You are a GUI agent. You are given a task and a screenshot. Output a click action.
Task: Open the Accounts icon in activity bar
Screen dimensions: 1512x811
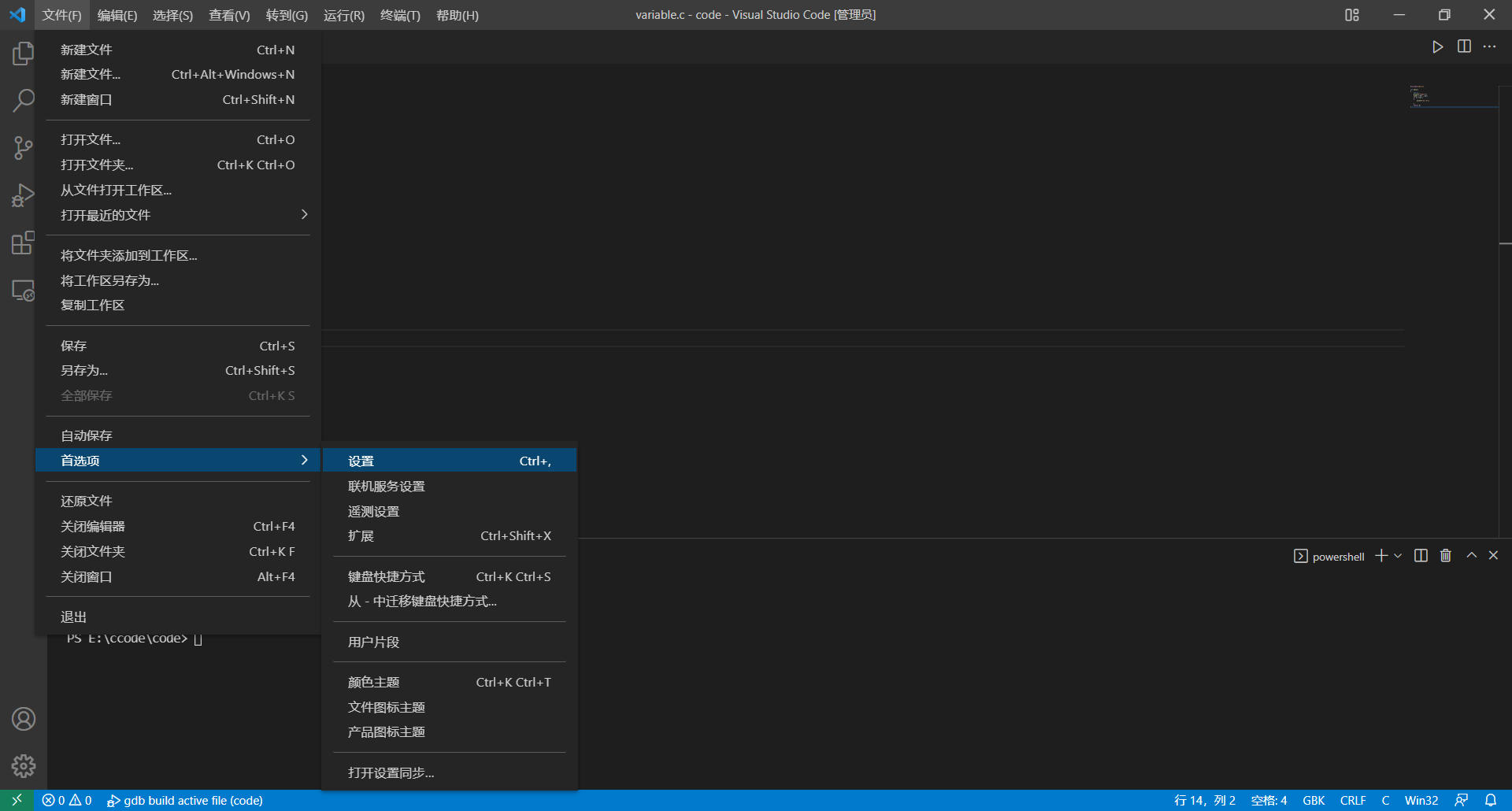(23, 719)
